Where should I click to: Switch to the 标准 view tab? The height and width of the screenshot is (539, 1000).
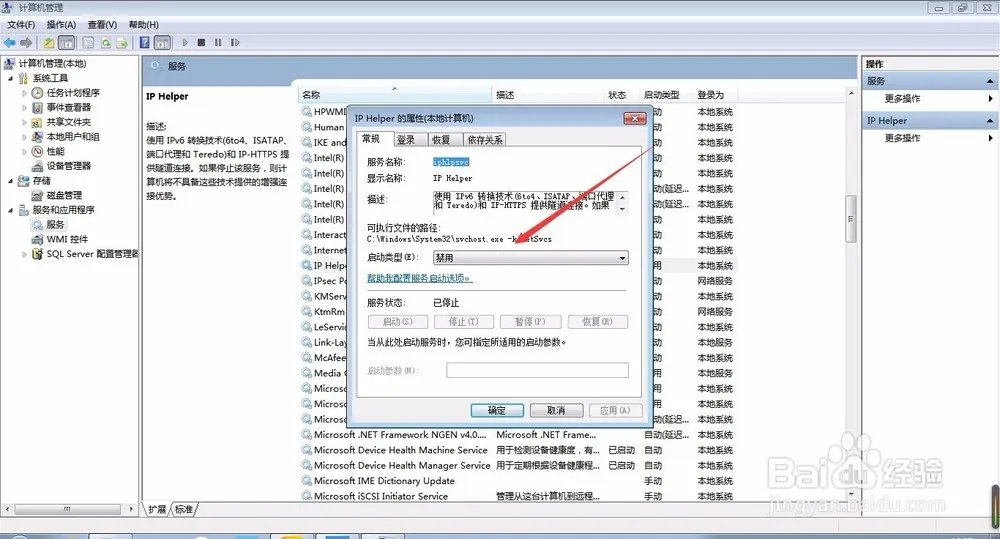(184, 509)
